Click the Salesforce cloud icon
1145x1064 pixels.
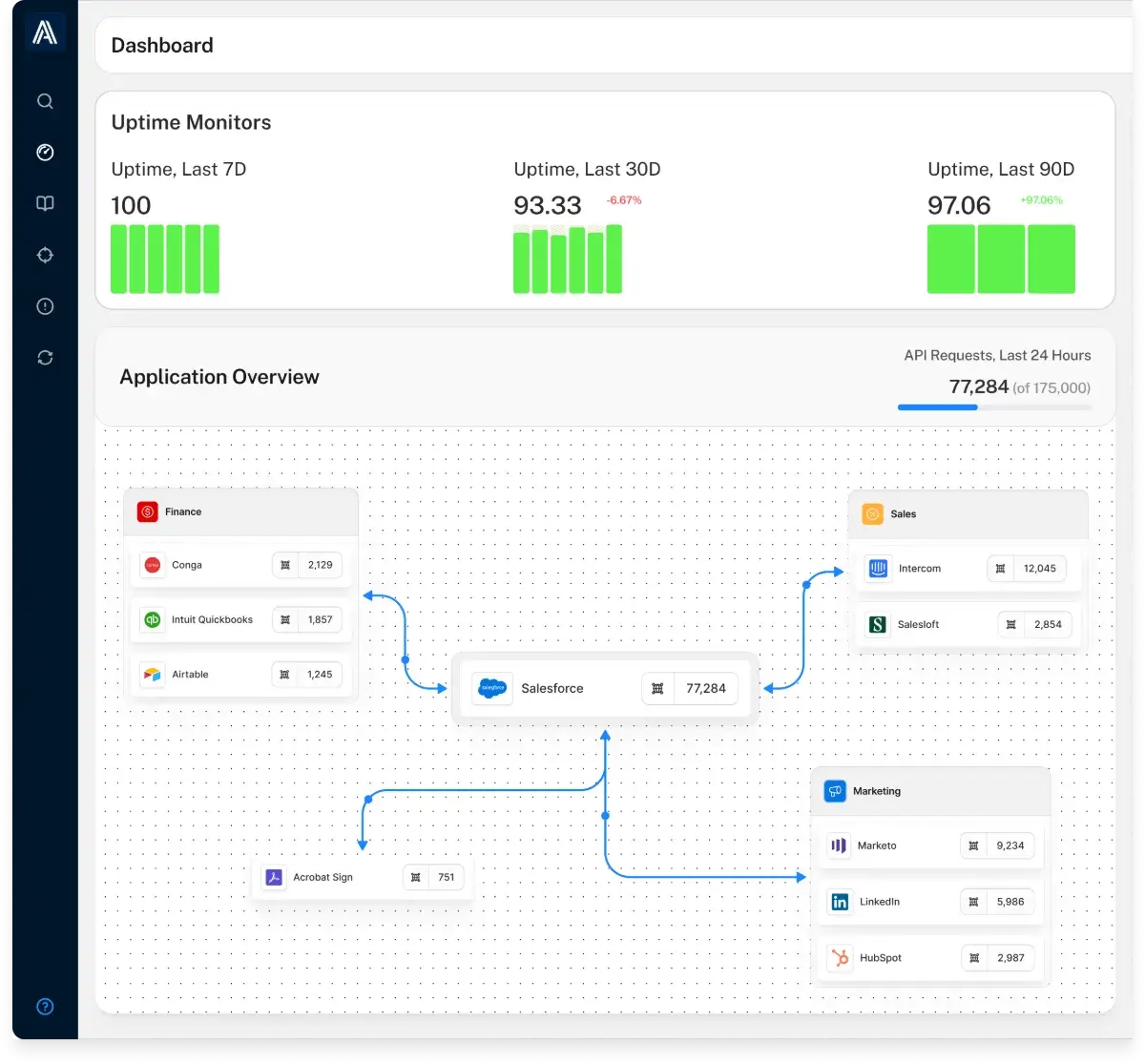coord(492,688)
